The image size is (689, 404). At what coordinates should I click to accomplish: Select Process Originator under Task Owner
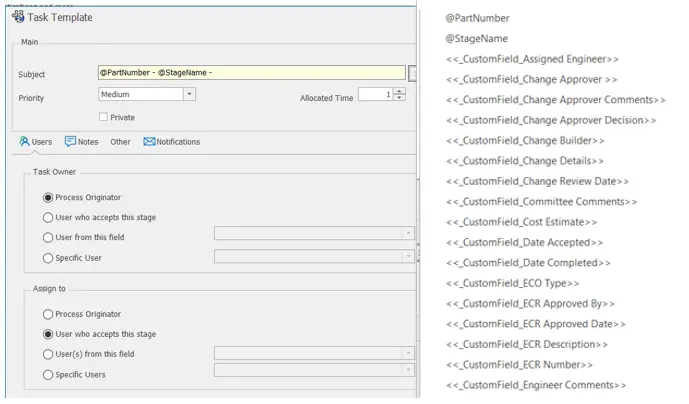point(49,197)
